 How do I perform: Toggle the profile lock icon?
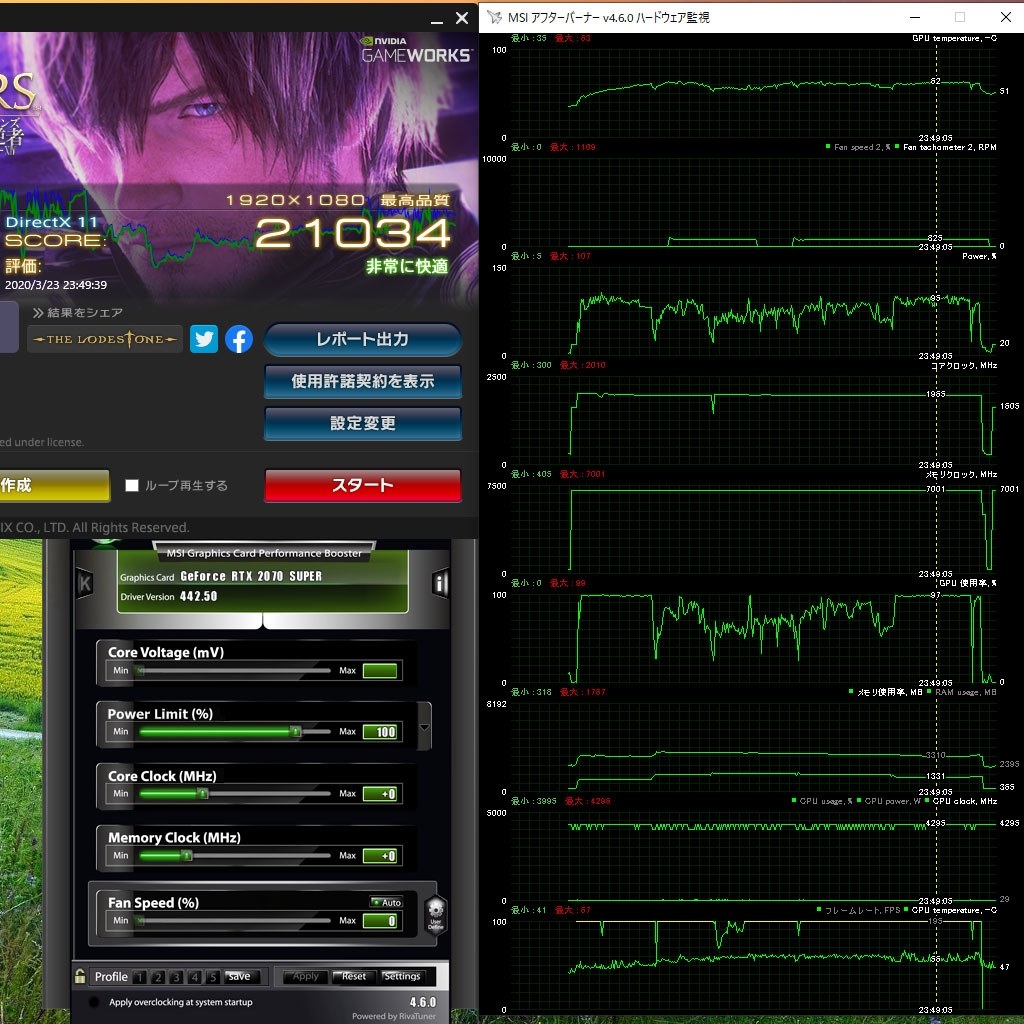(x=80, y=976)
